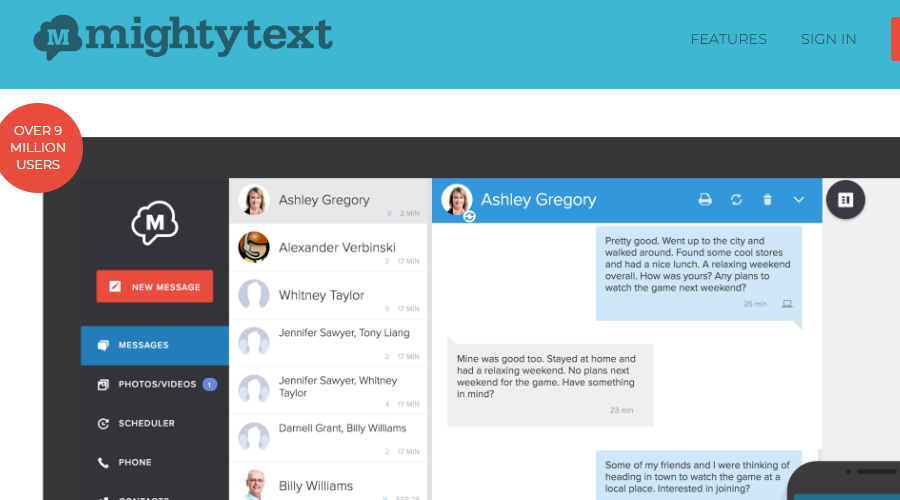
Task: Delete conversation with trash icon
Action: 767,200
